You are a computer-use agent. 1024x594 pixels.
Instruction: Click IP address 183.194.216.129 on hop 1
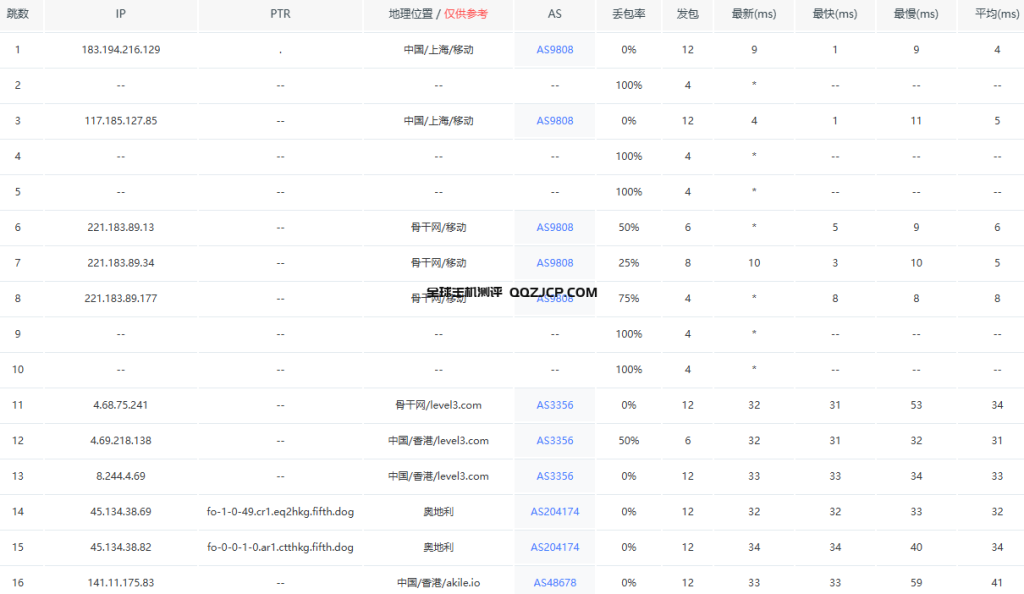[120, 49]
